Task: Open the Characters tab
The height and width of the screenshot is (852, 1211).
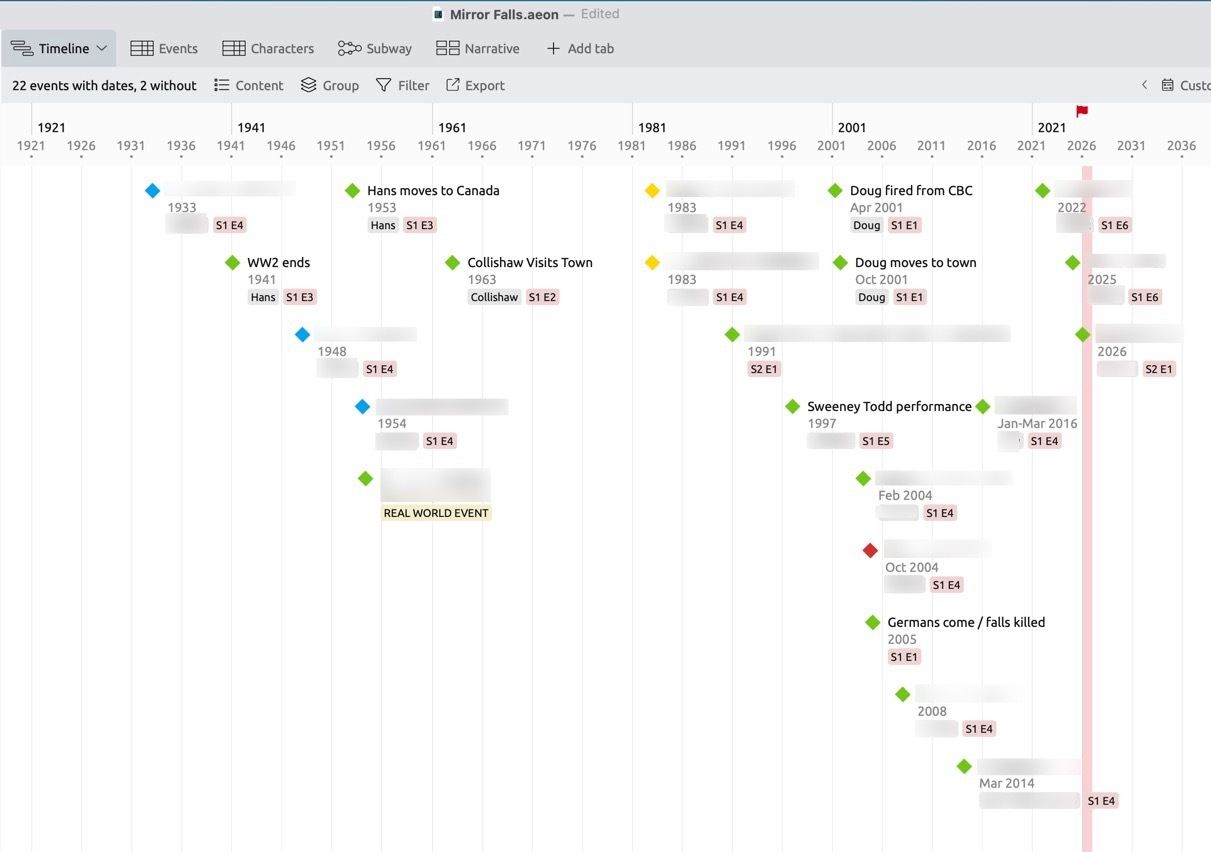Action: click(x=268, y=48)
